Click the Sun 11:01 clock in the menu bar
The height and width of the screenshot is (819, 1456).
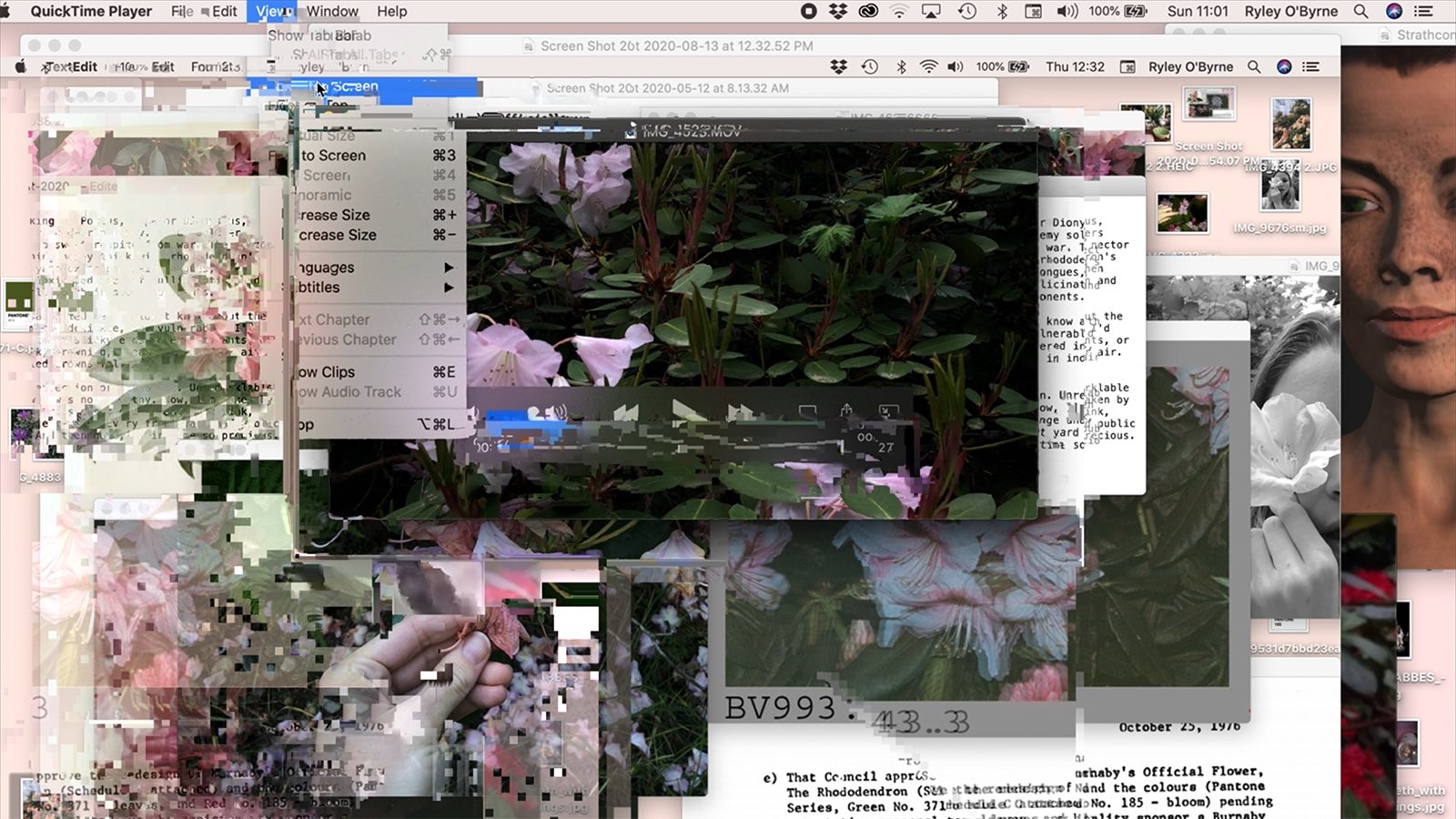pyautogui.click(x=1198, y=11)
